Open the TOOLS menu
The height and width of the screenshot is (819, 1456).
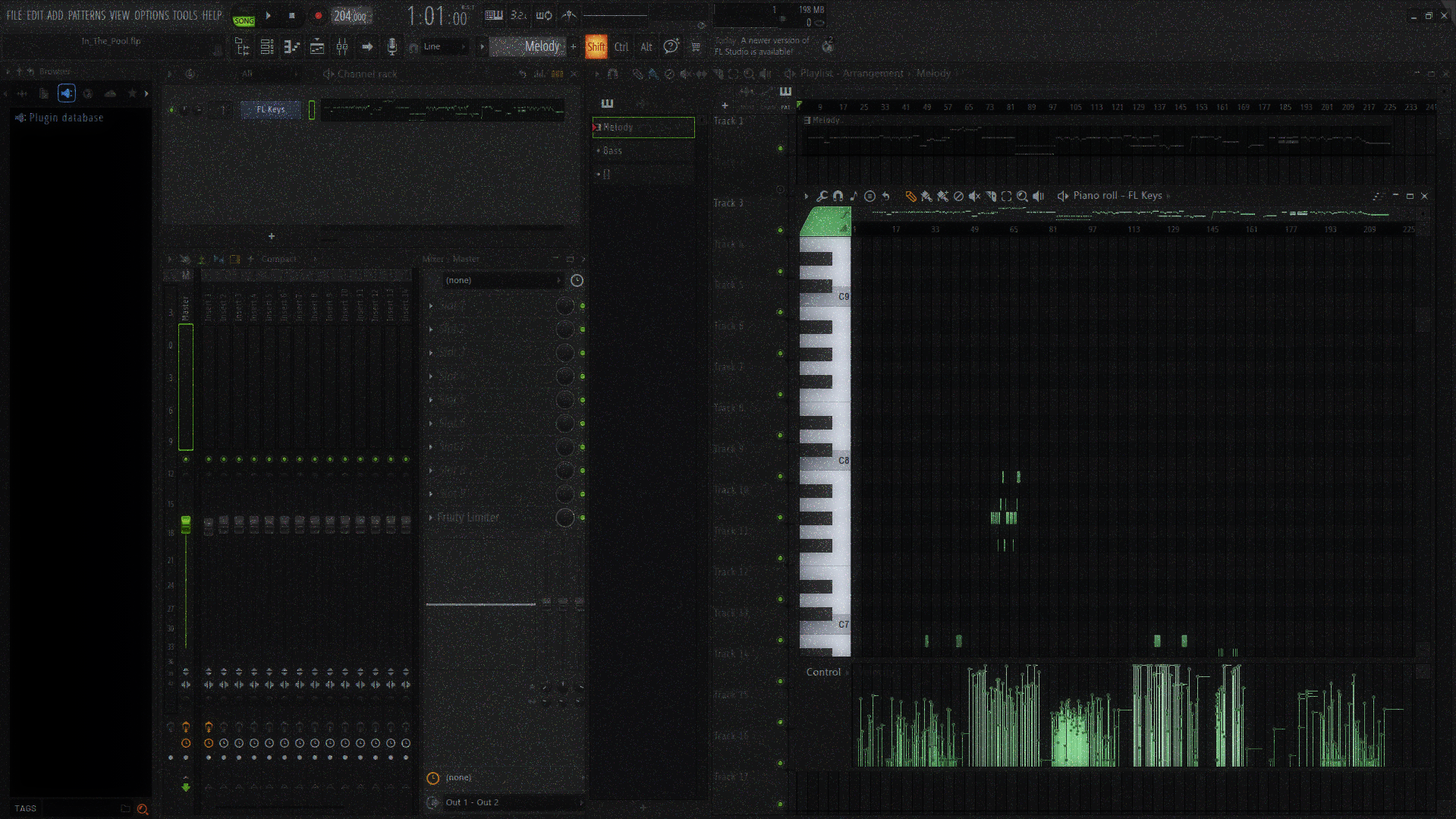184,15
